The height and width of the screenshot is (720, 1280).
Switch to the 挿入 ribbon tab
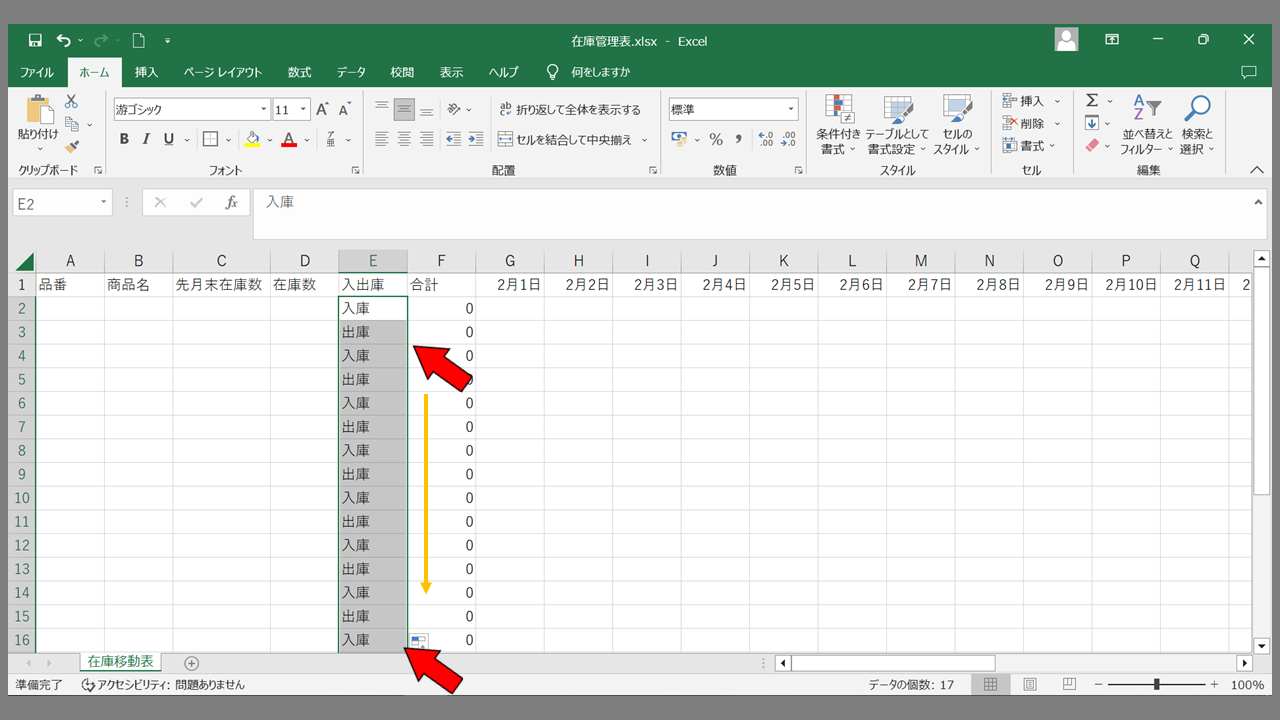tap(147, 72)
